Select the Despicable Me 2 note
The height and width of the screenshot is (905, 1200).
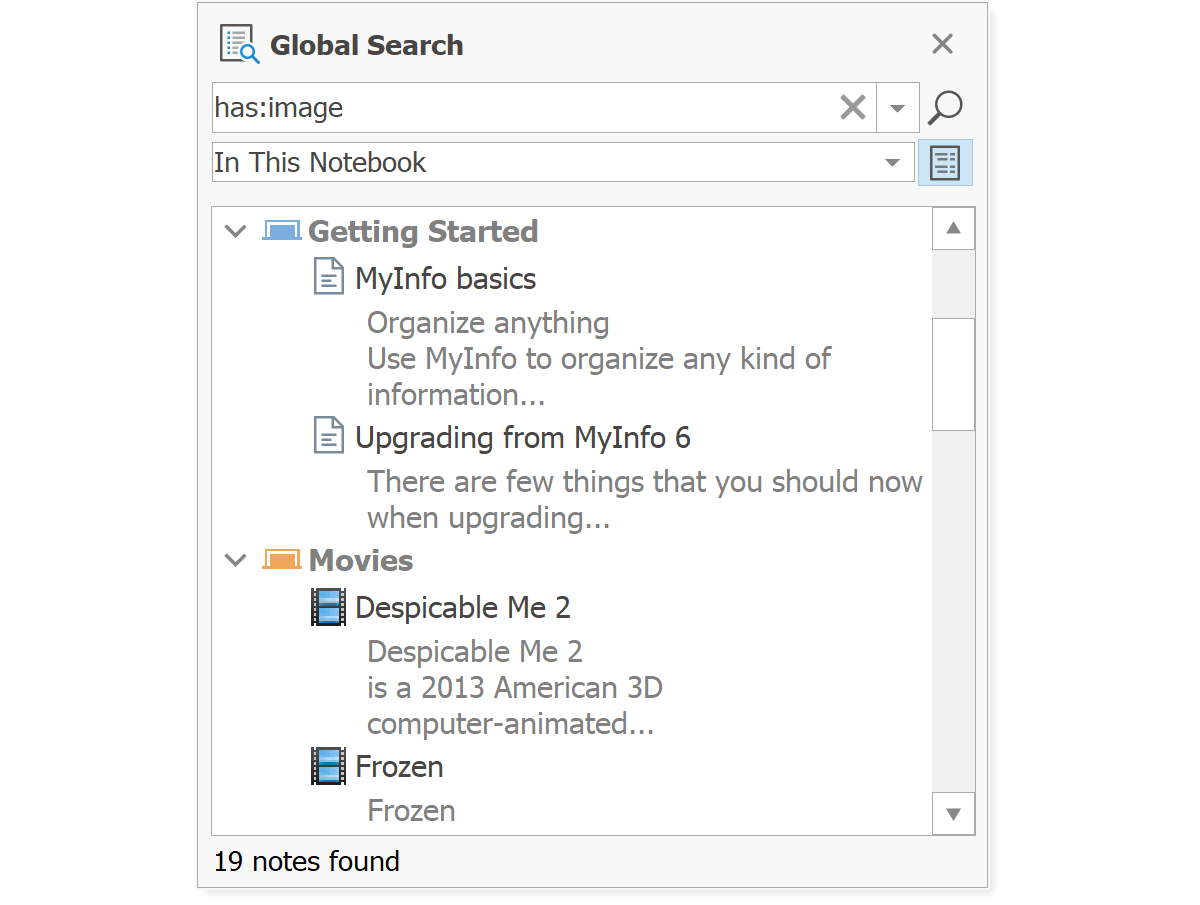463,607
